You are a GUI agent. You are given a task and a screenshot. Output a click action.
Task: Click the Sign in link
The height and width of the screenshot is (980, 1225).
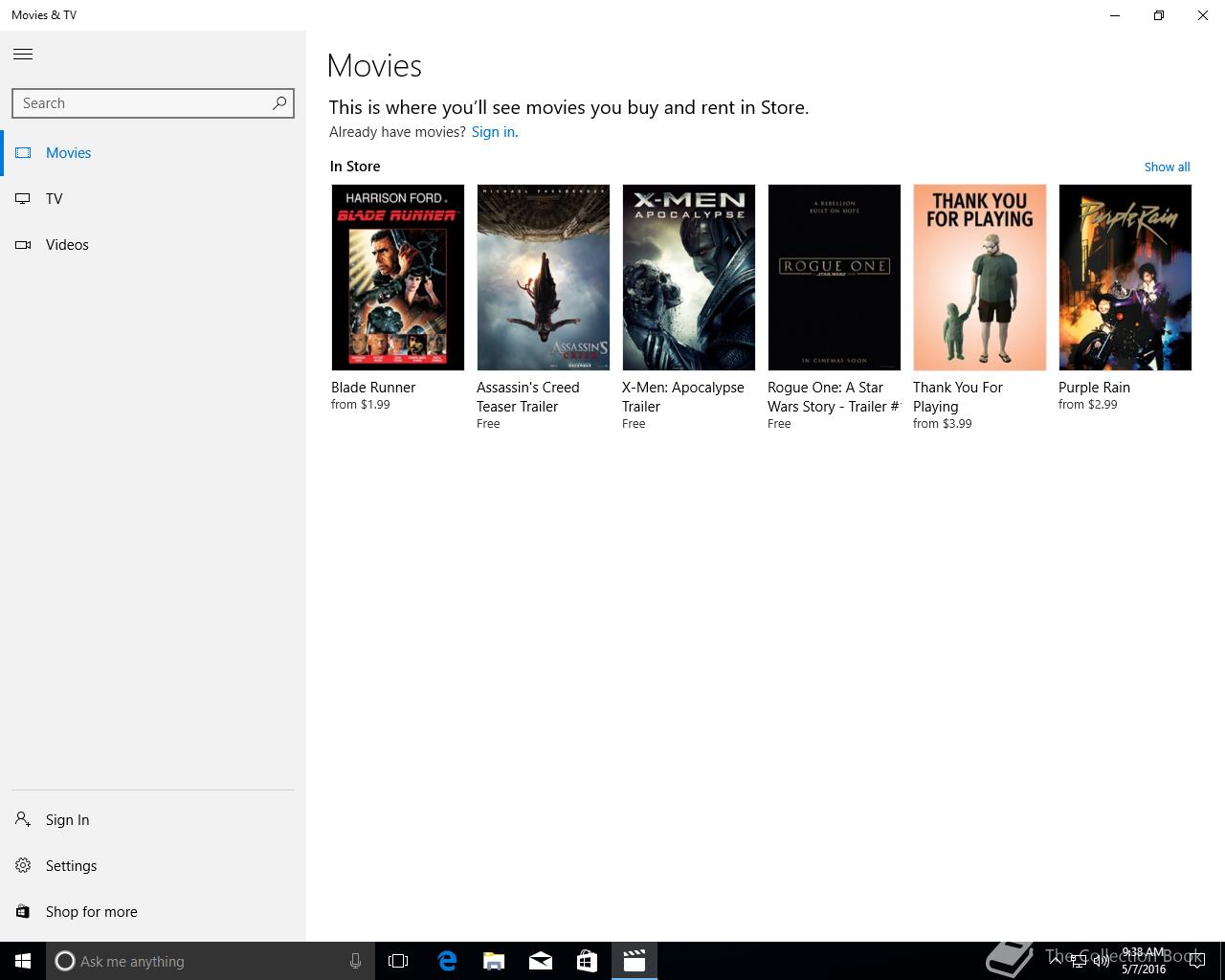[x=493, y=132]
